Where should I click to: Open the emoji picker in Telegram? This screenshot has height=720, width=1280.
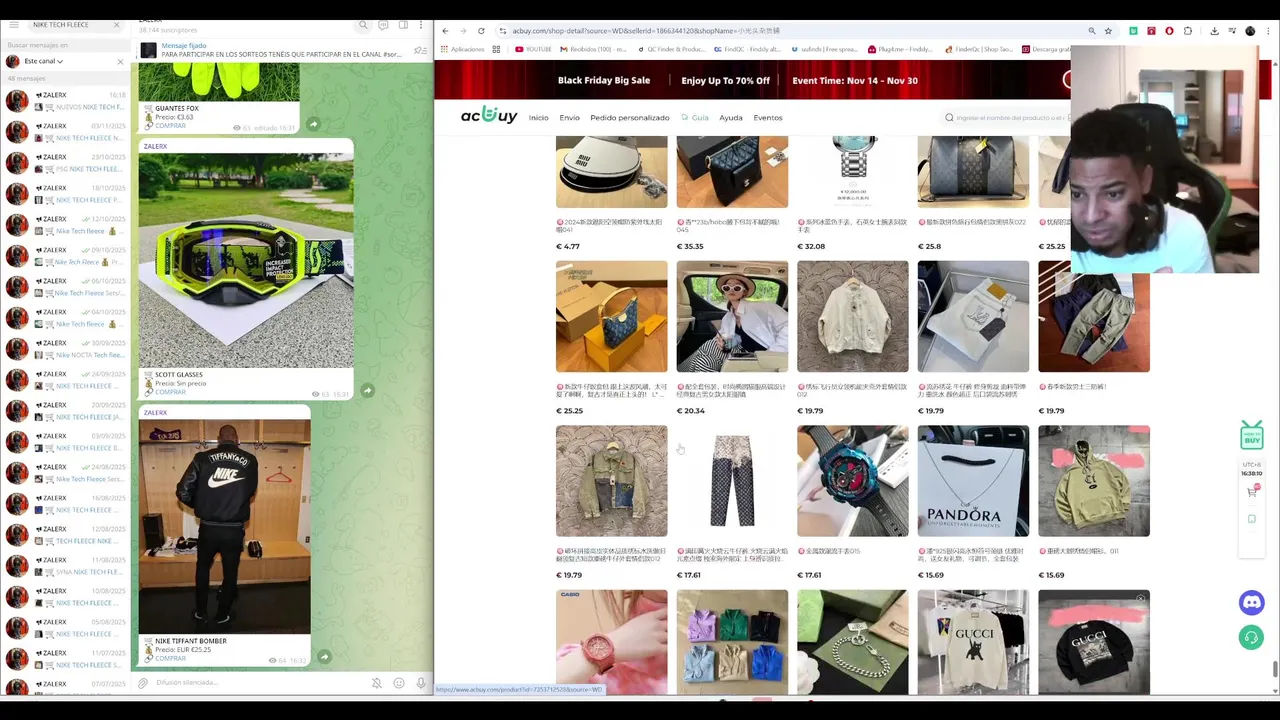click(399, 683)
